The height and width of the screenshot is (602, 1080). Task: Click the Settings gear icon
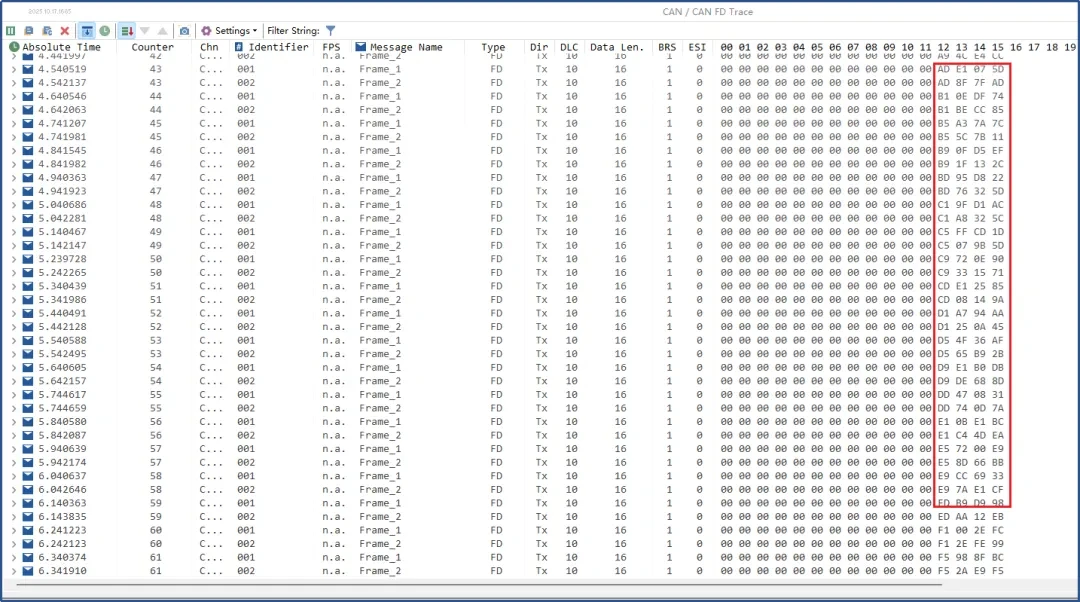[207, 31]
